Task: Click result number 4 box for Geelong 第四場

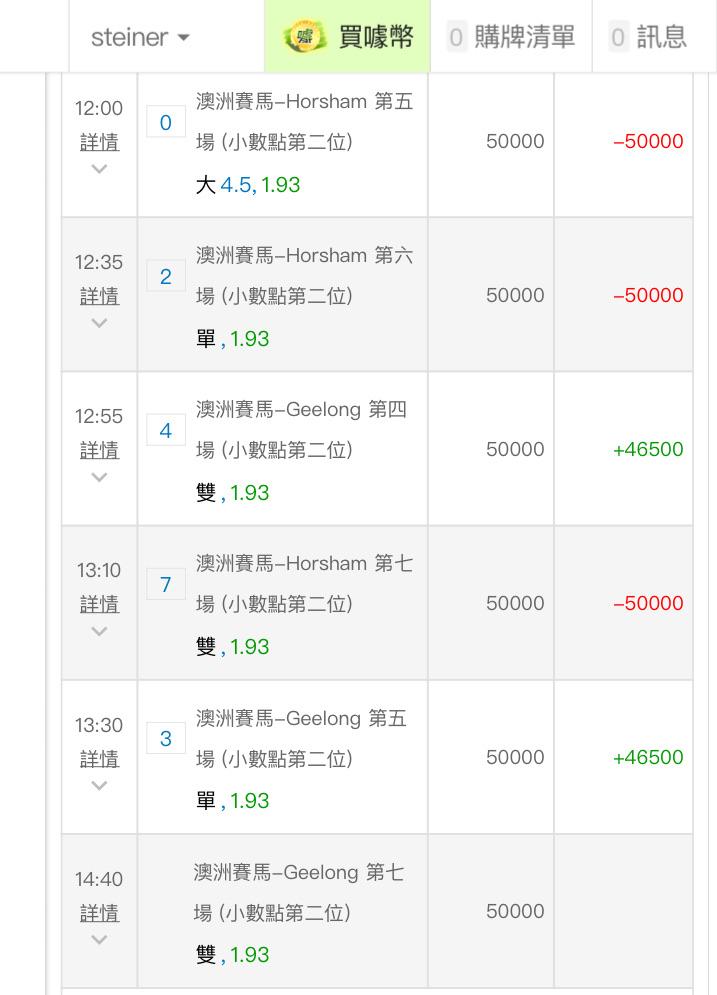Action: click(x=166, y=430)
